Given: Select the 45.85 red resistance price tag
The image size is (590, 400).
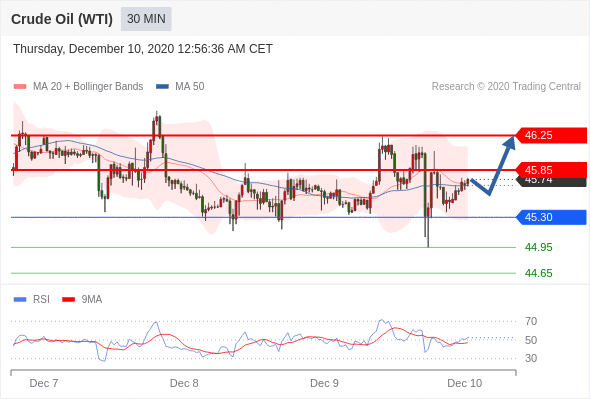Looking at the screenshot, I should (551, 170).
